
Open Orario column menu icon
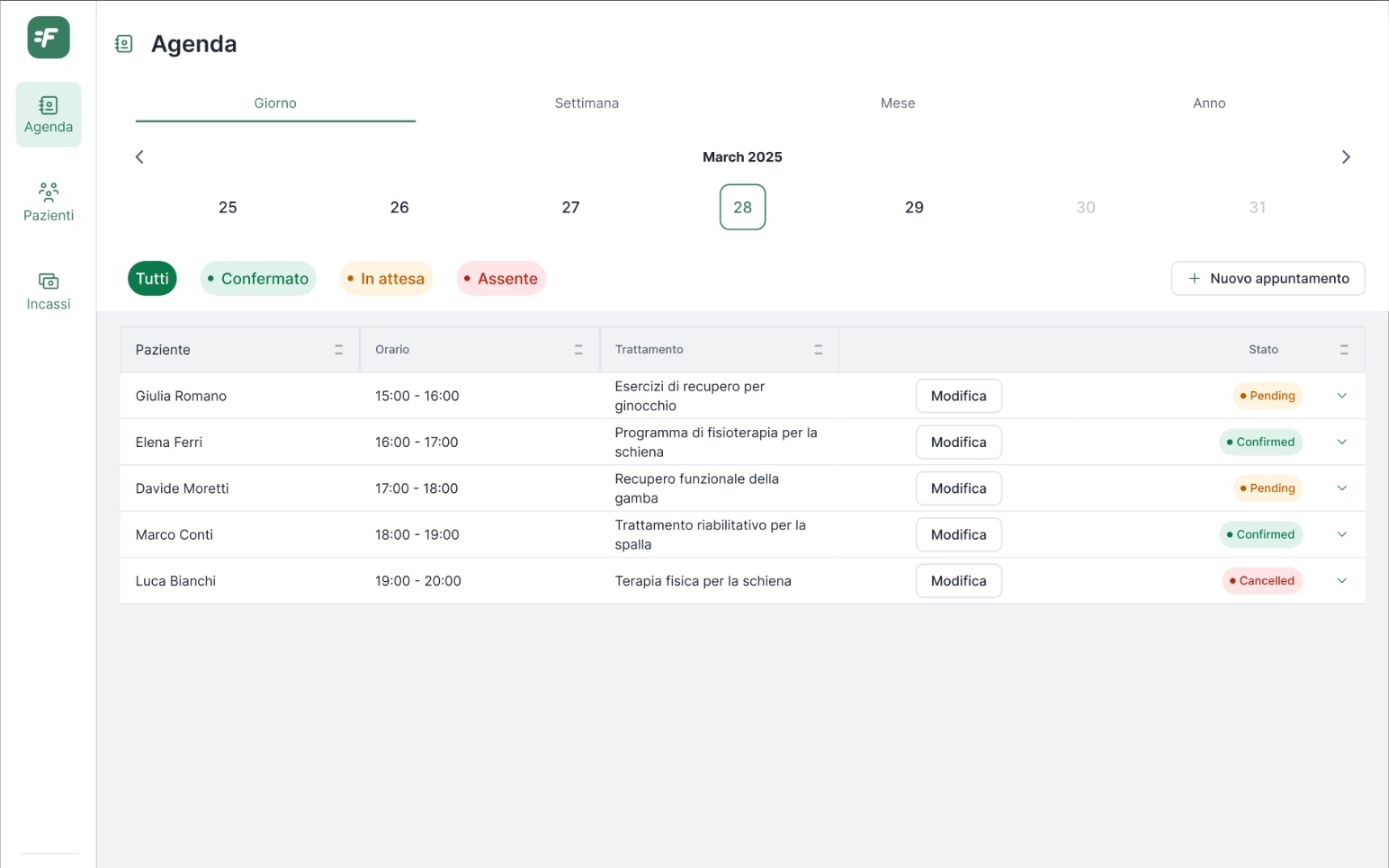578,350
